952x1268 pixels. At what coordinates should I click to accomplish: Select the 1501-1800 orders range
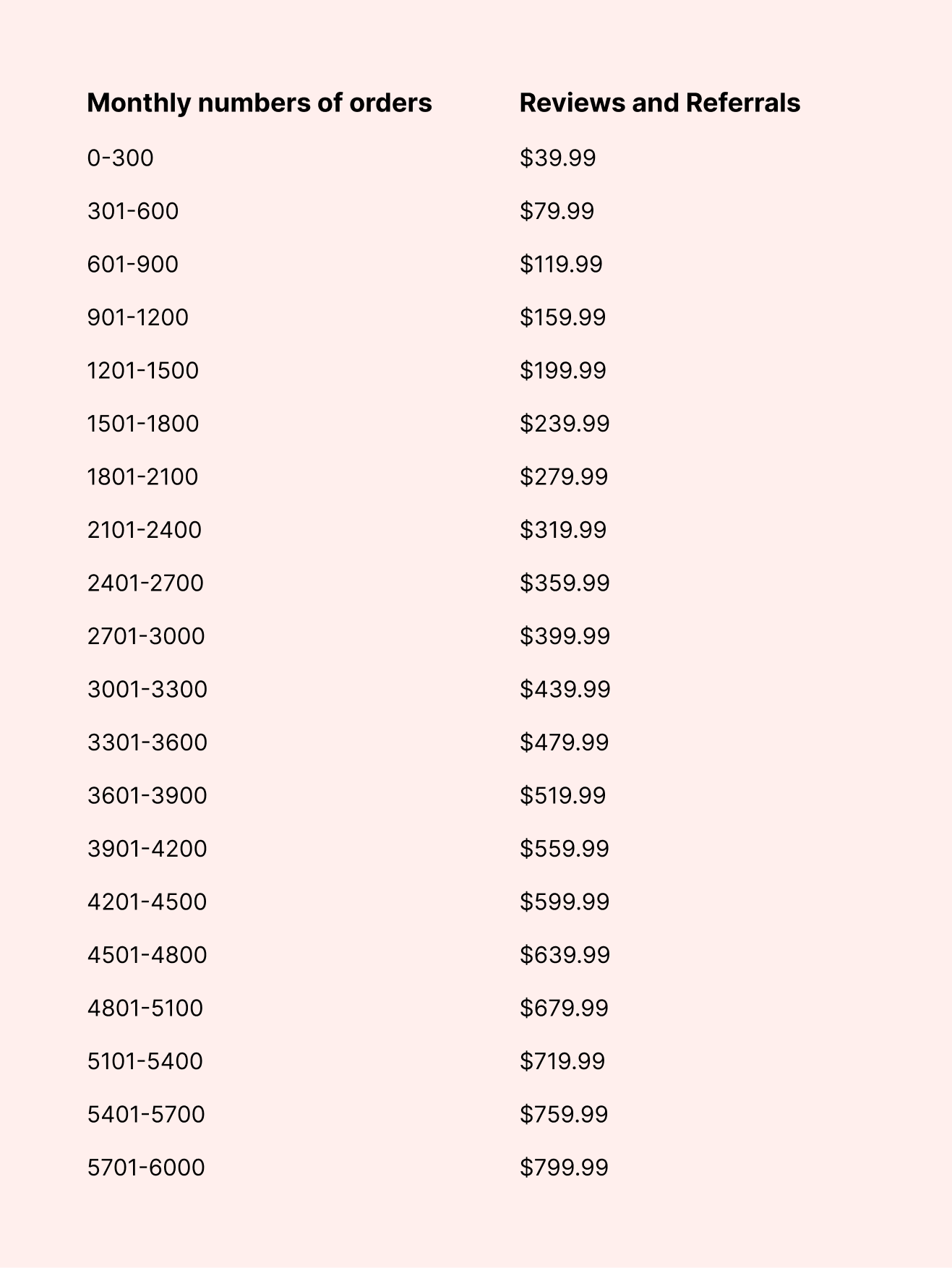(x=142, y=424)
